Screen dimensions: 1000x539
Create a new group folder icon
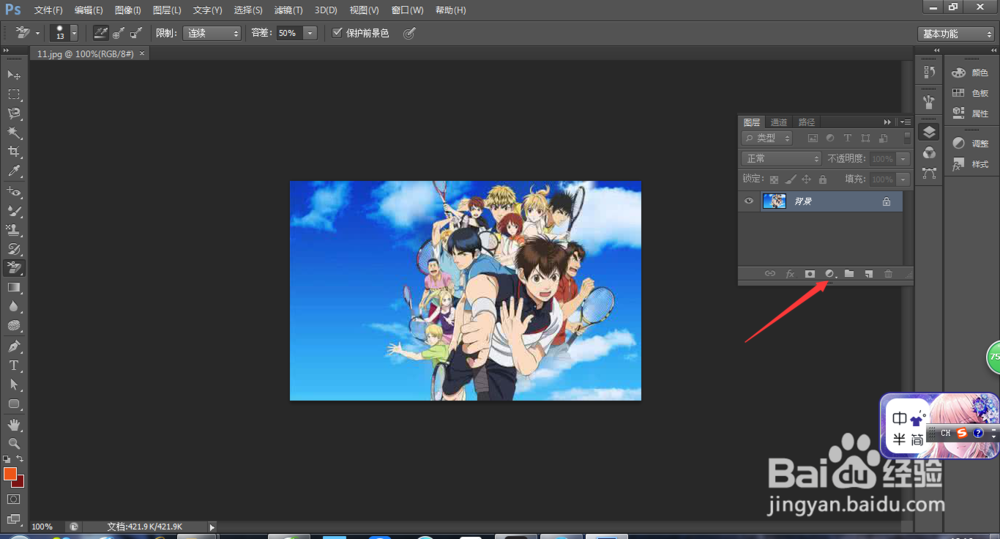pyautogui.click(x=849, y=274)
